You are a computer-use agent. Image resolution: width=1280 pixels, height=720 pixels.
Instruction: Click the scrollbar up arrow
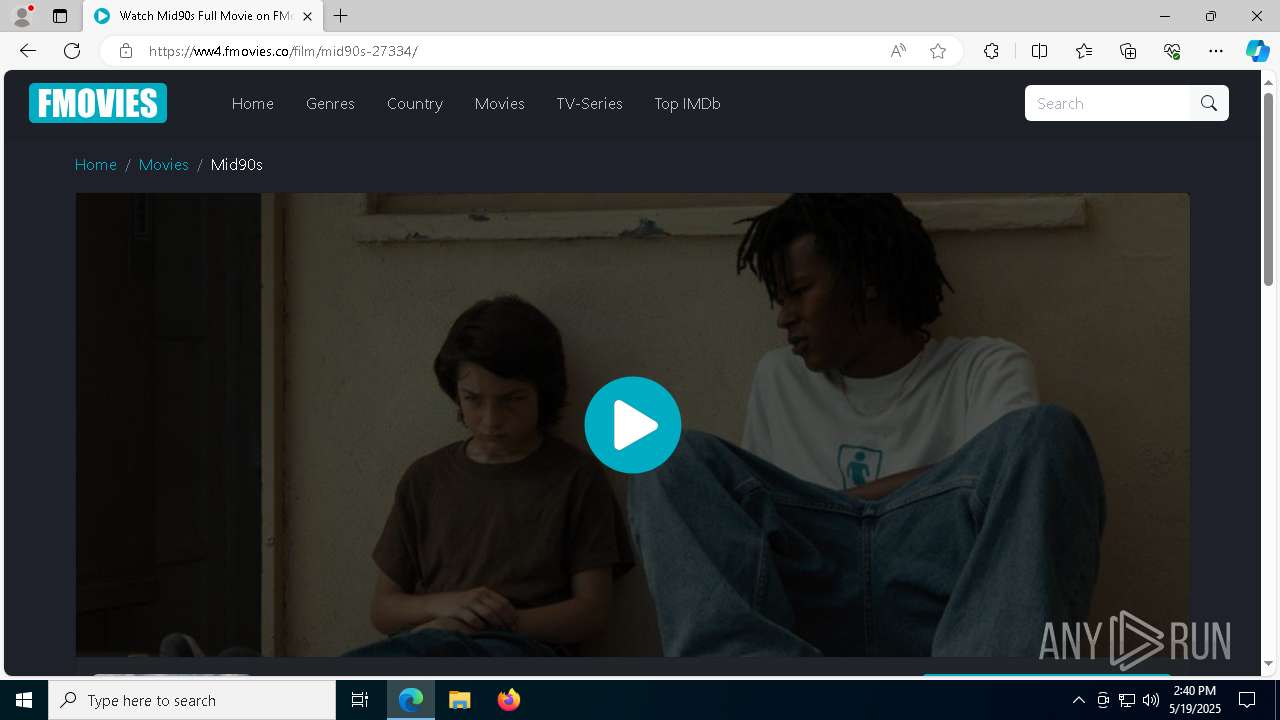pyautogui.click(x=1269, y=82)
